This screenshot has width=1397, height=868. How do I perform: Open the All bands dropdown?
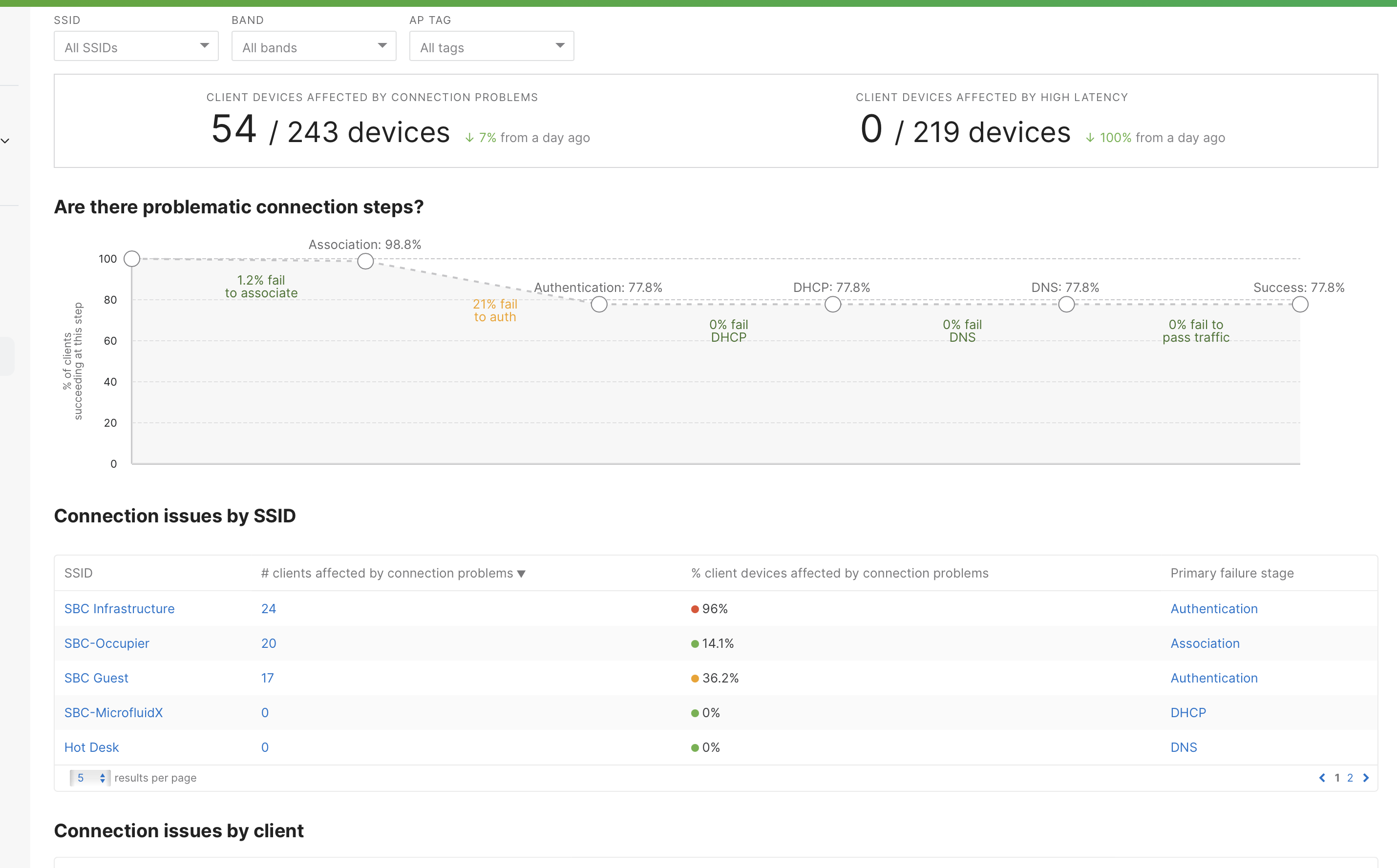314,46
